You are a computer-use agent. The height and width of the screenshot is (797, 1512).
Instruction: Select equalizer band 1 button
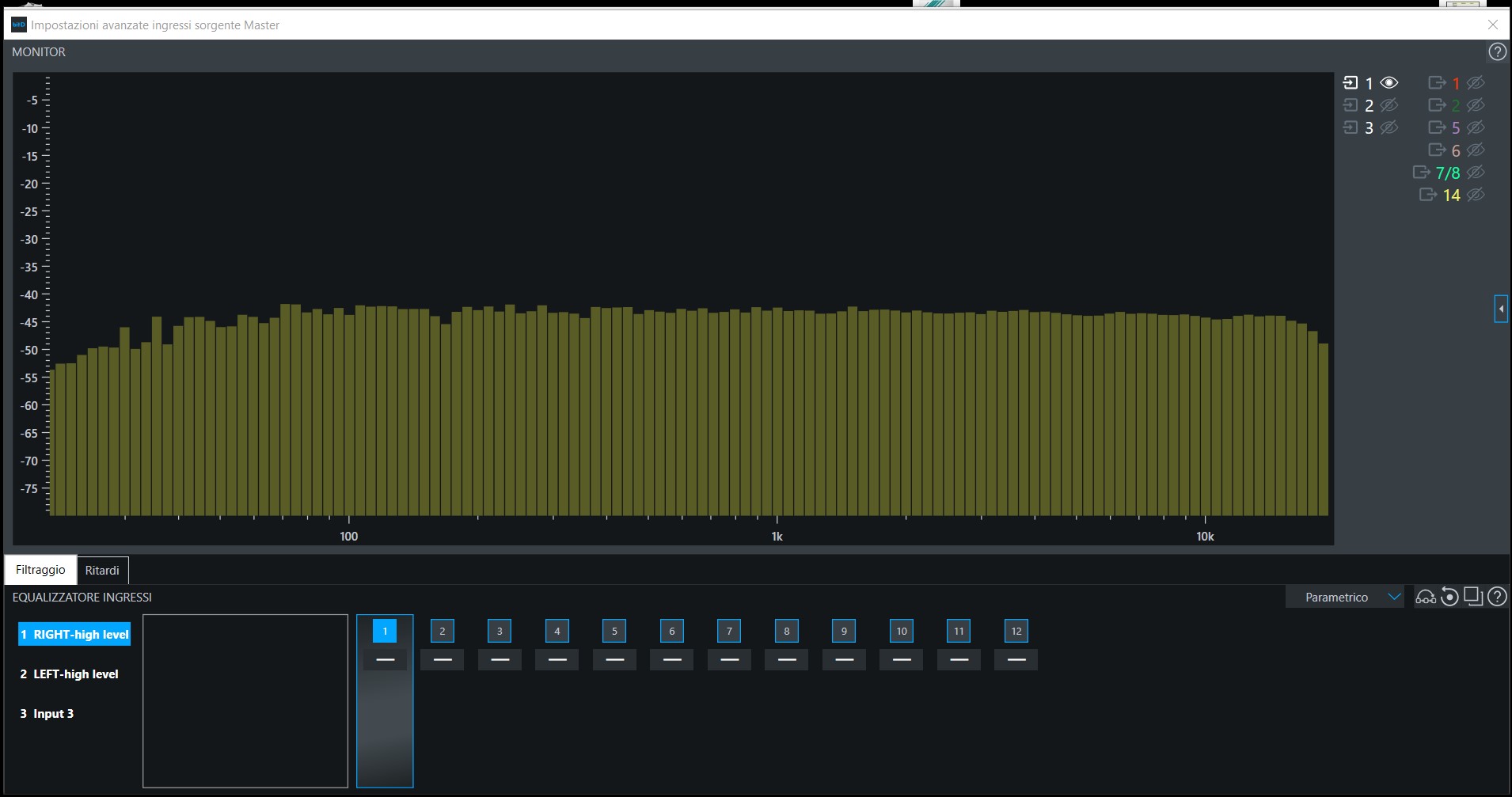coord(385,631)
